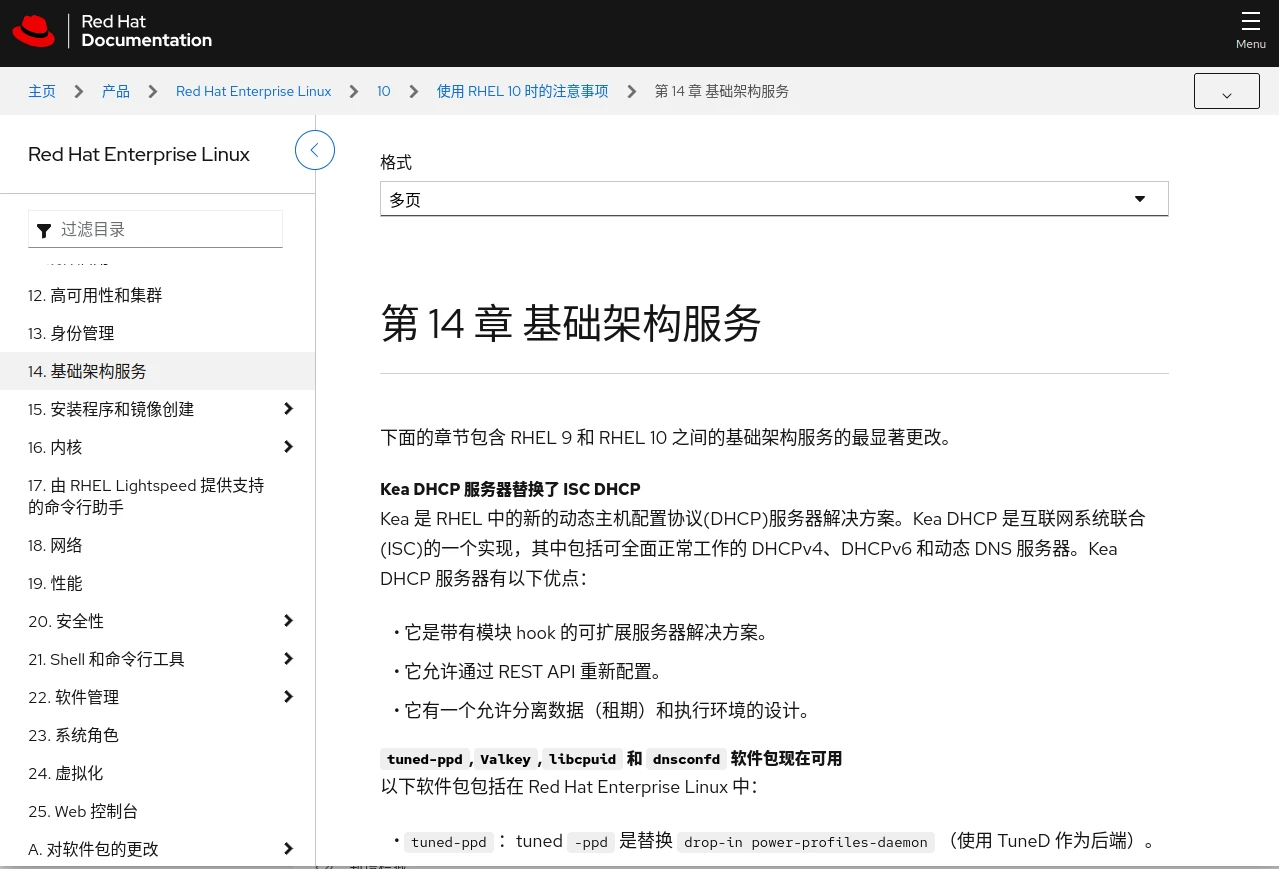
Task: Open the language selector dropdown below Menu
Action: point(1226,91)
